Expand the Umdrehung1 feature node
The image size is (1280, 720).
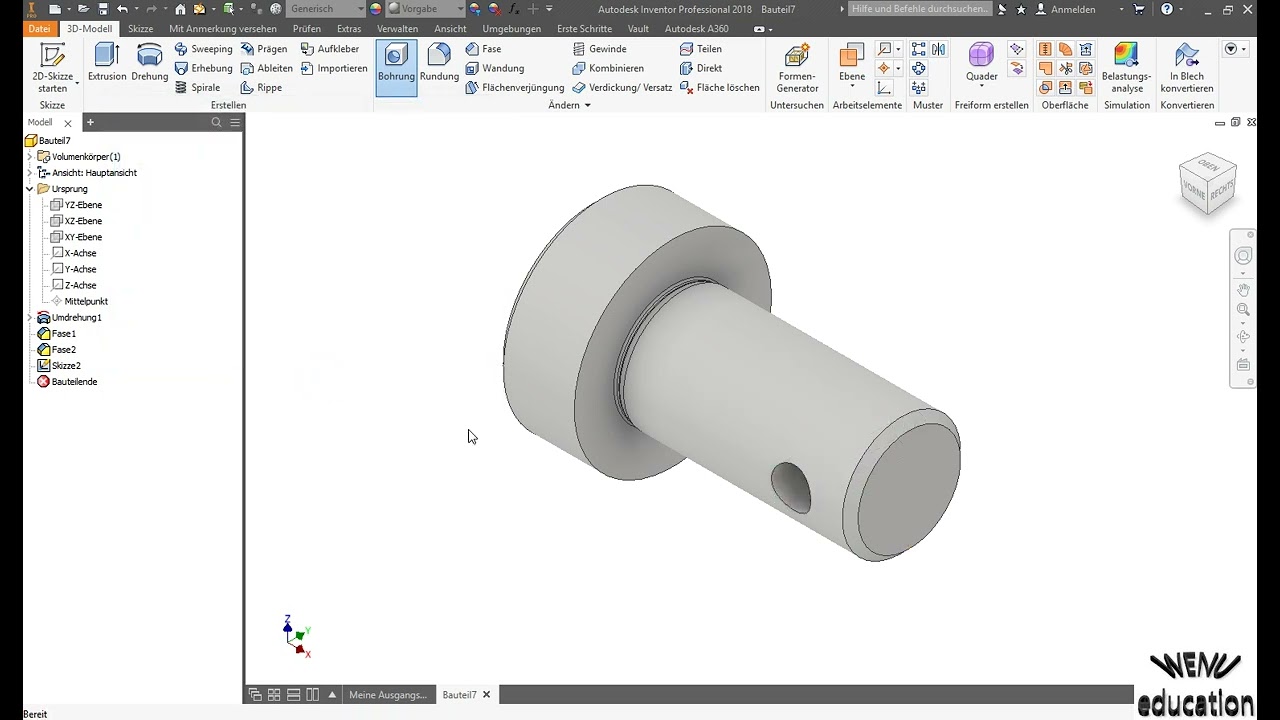pos(30,317)
